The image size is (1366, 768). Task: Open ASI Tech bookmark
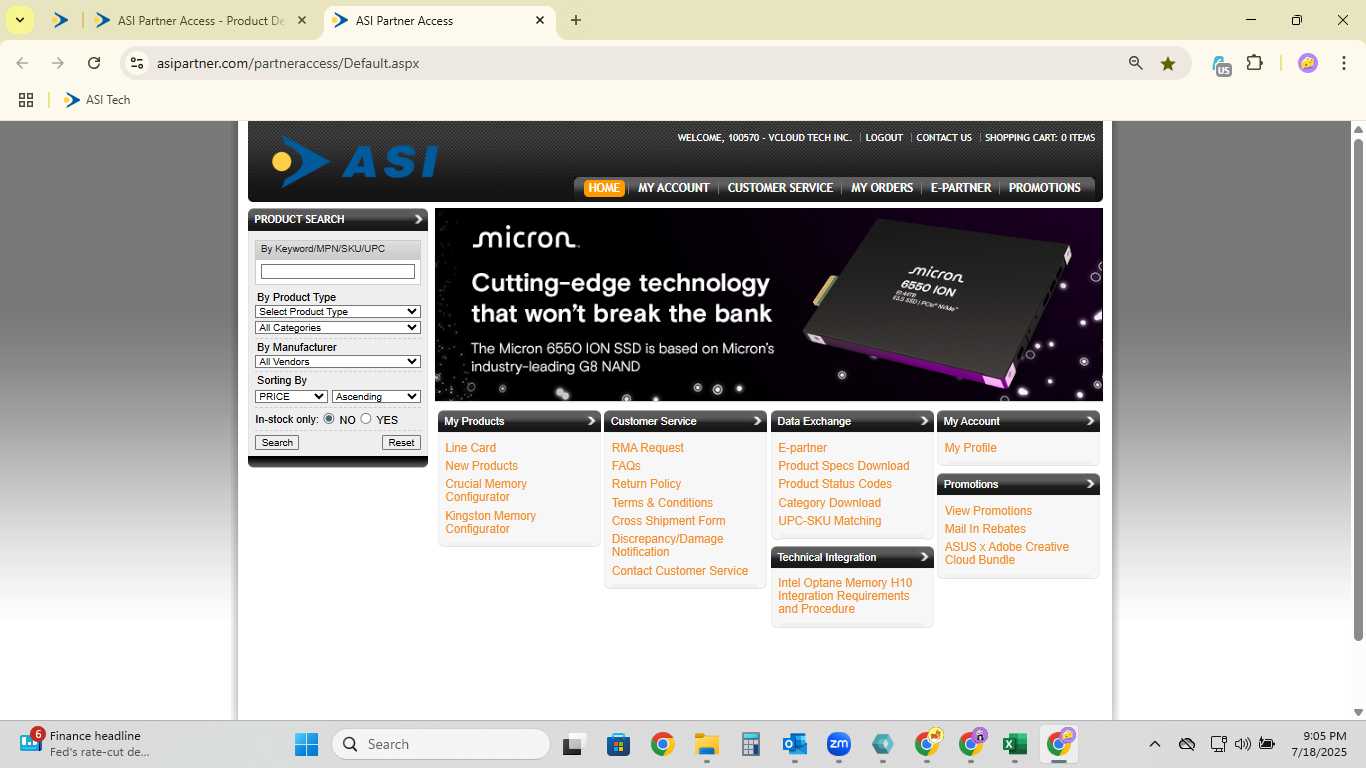(97, 100)
